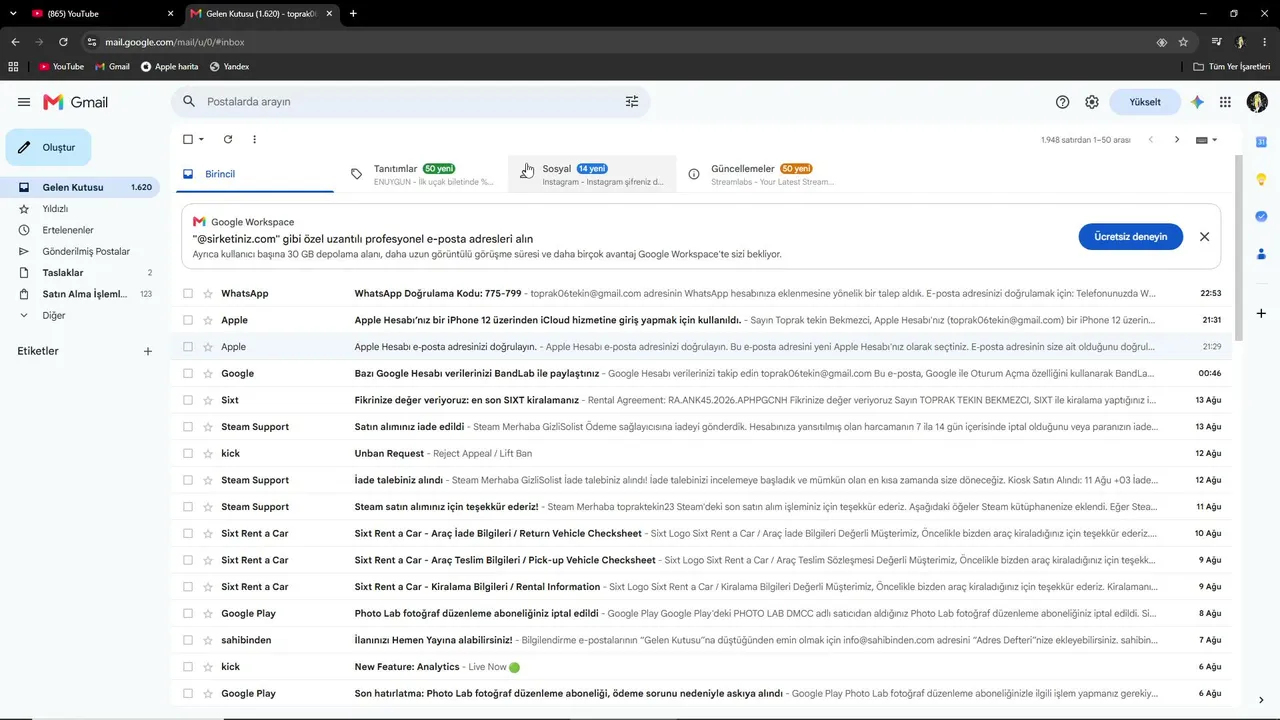Click the Ücretsiz deneyin button
Image resolution: width=1280 pixels, height=720 pixels.
[1130, 237]
